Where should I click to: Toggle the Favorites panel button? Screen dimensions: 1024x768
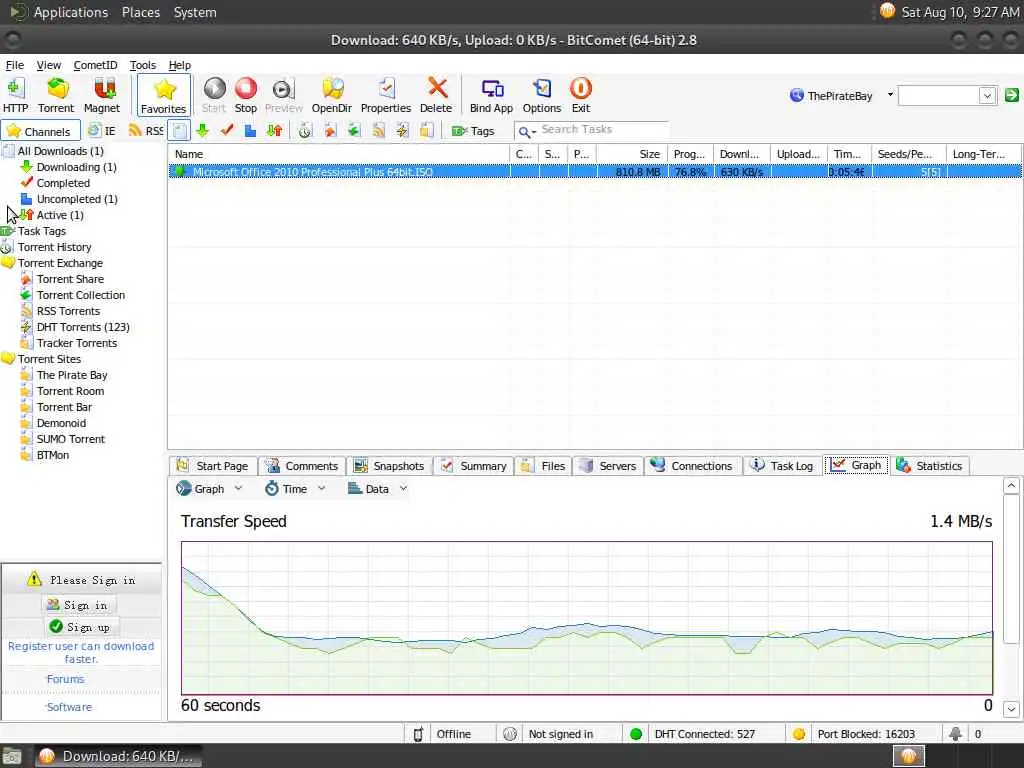click(164, 95)
